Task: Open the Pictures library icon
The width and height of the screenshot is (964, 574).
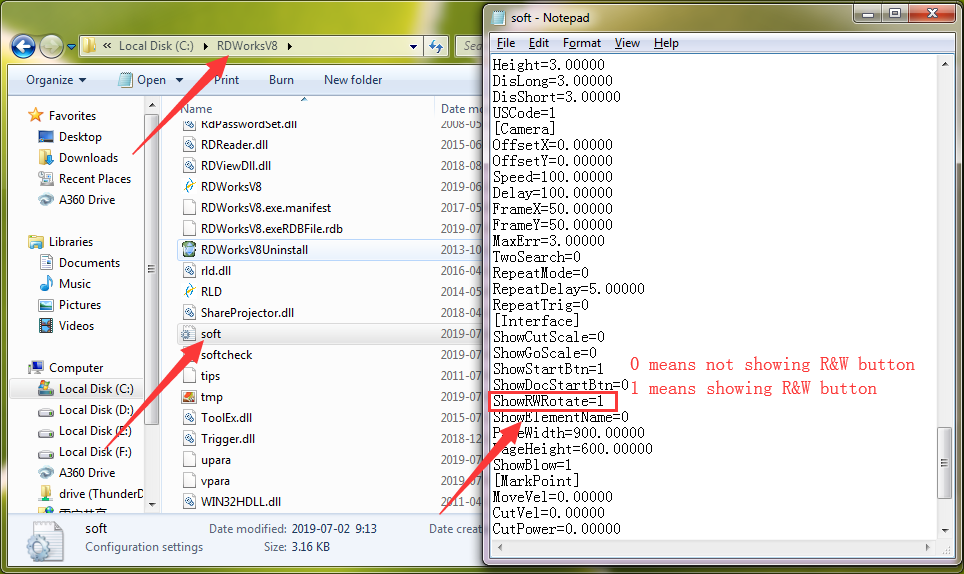Action: pyautogui.click(x=45, y=305)
